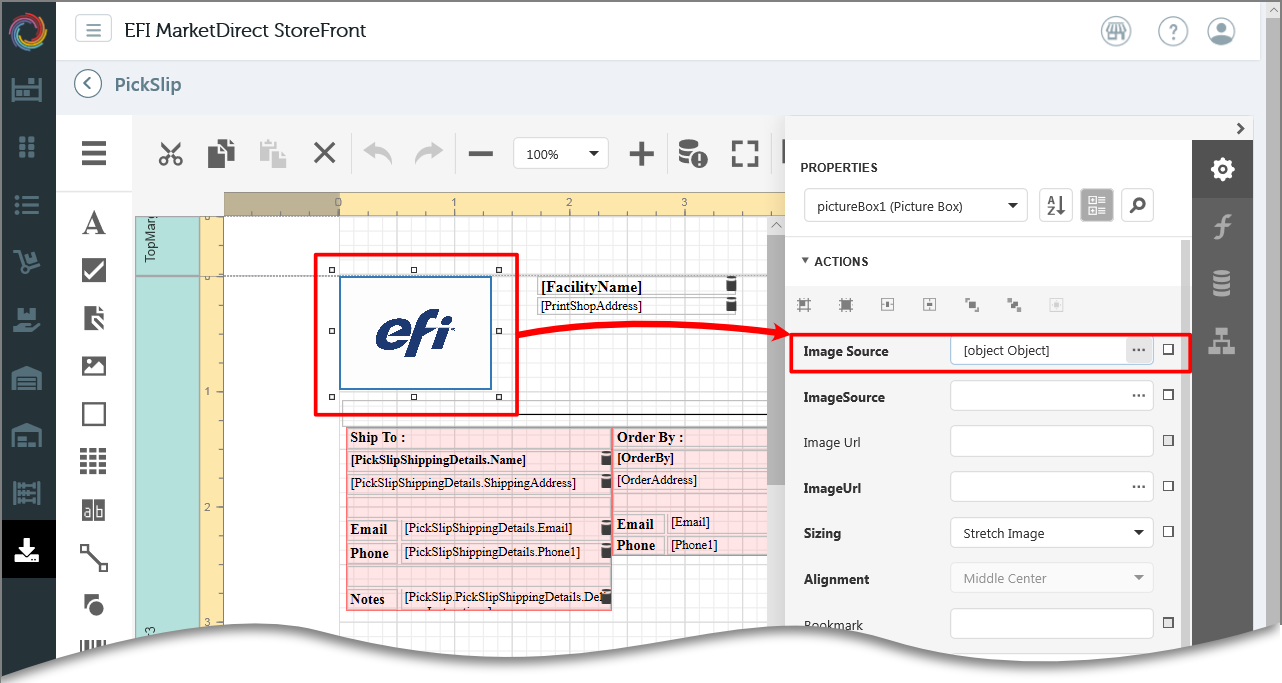1282x683 pixels.
Task: Click the Paste clipboard icon
Action: (272, 154)
